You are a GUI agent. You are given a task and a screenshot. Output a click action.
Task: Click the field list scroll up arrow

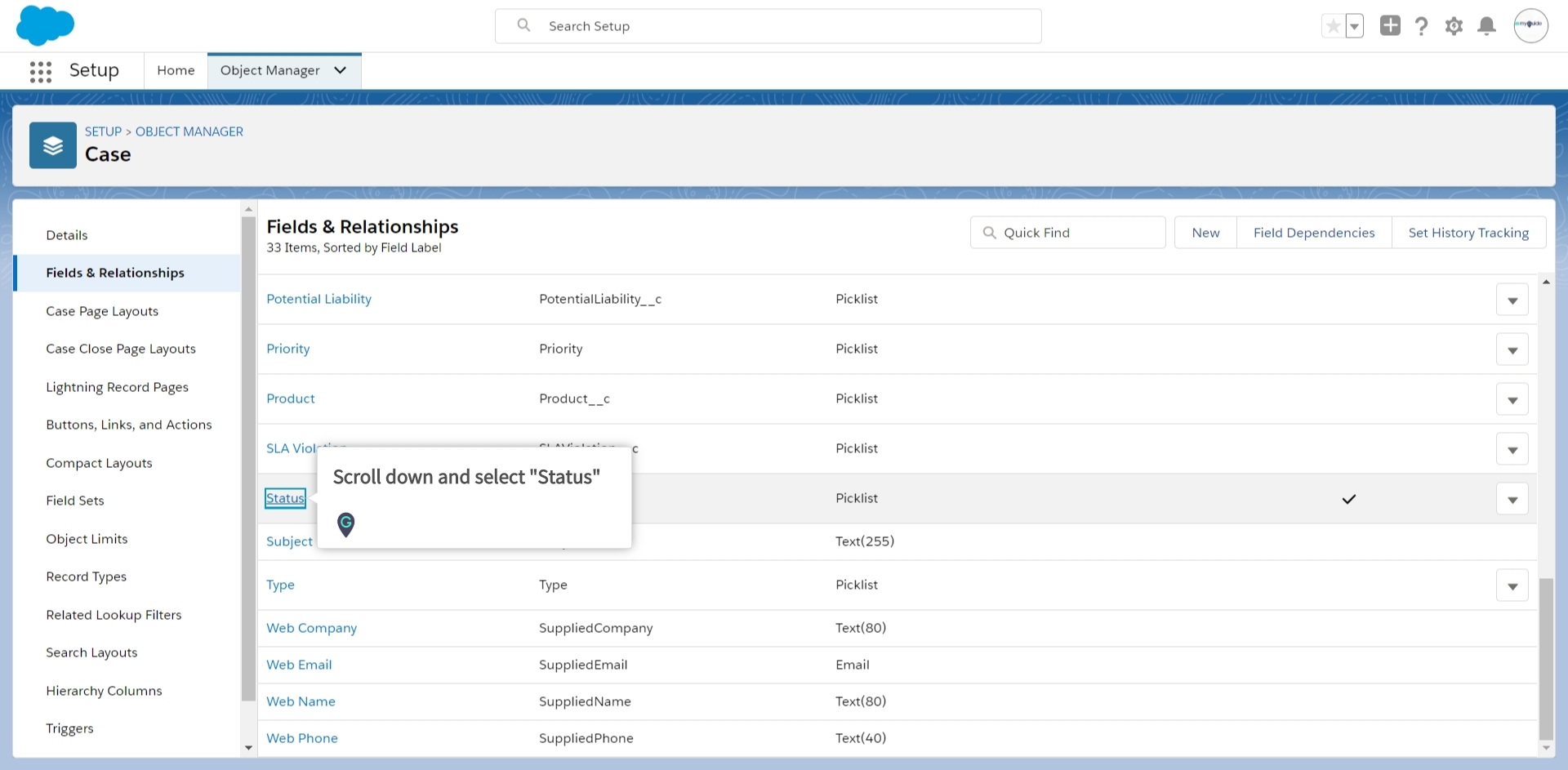click(1546, 282)
